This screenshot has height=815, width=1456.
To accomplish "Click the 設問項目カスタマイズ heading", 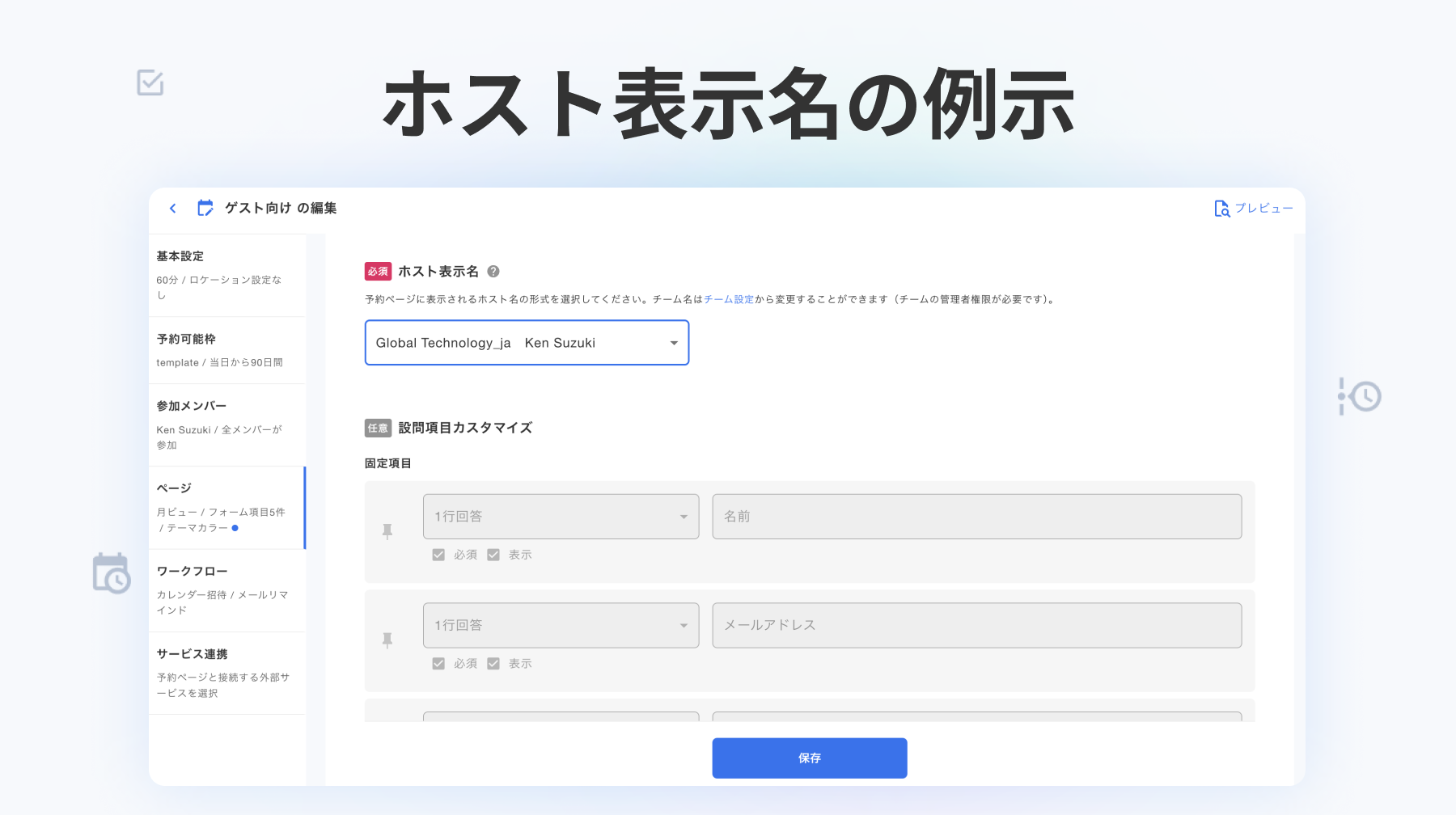I will (465, 428).
